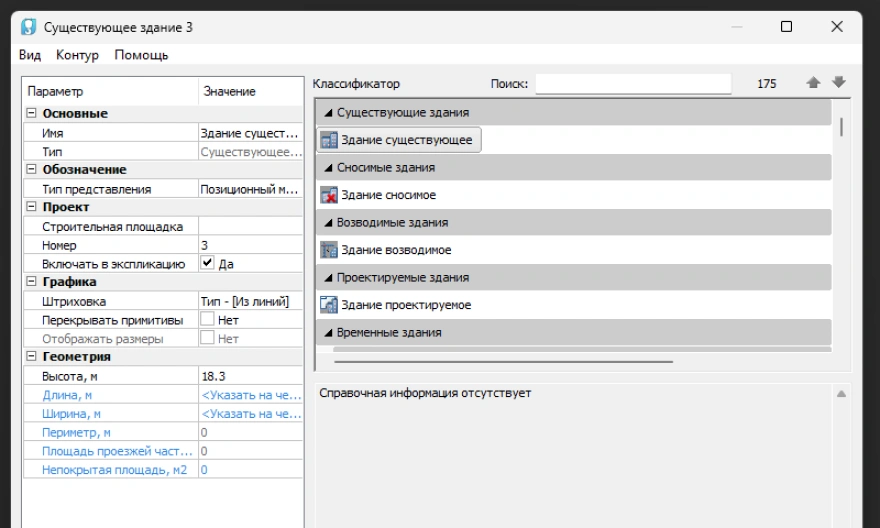Open the 'Контур' menu
The image size is (880, 528).
pos(77,55)
